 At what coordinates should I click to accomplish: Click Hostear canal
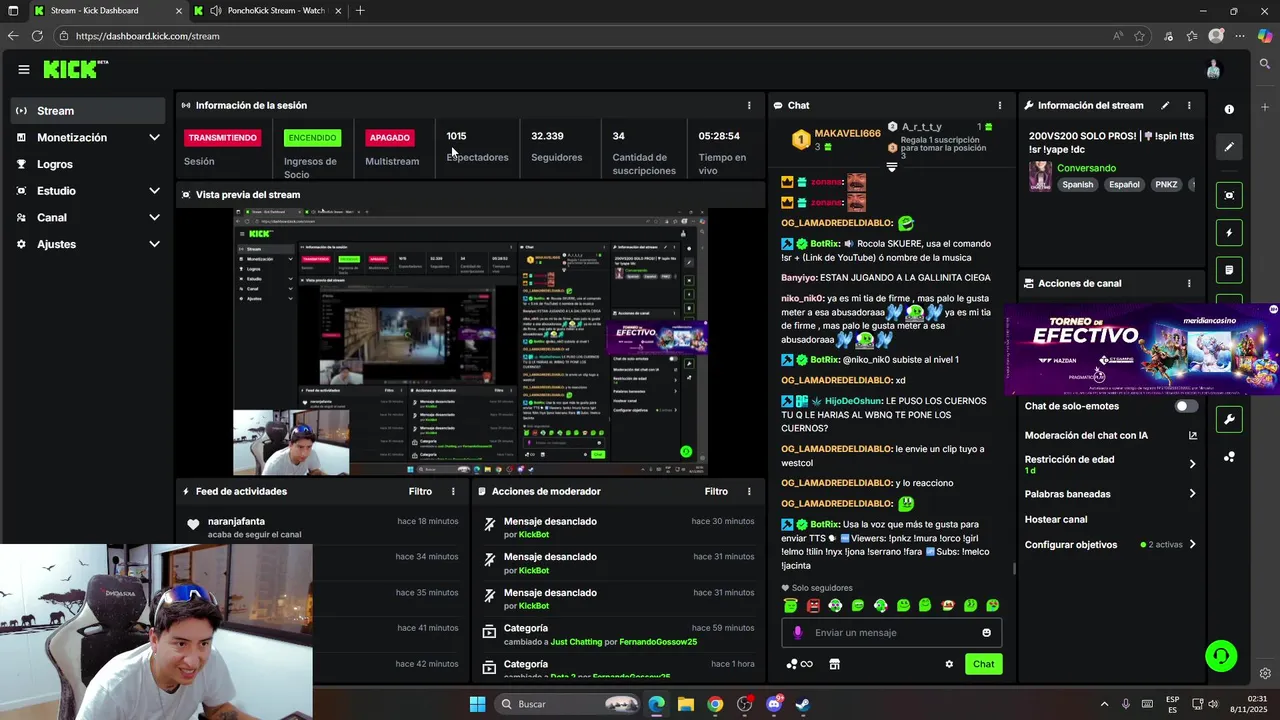point(1056,519)
